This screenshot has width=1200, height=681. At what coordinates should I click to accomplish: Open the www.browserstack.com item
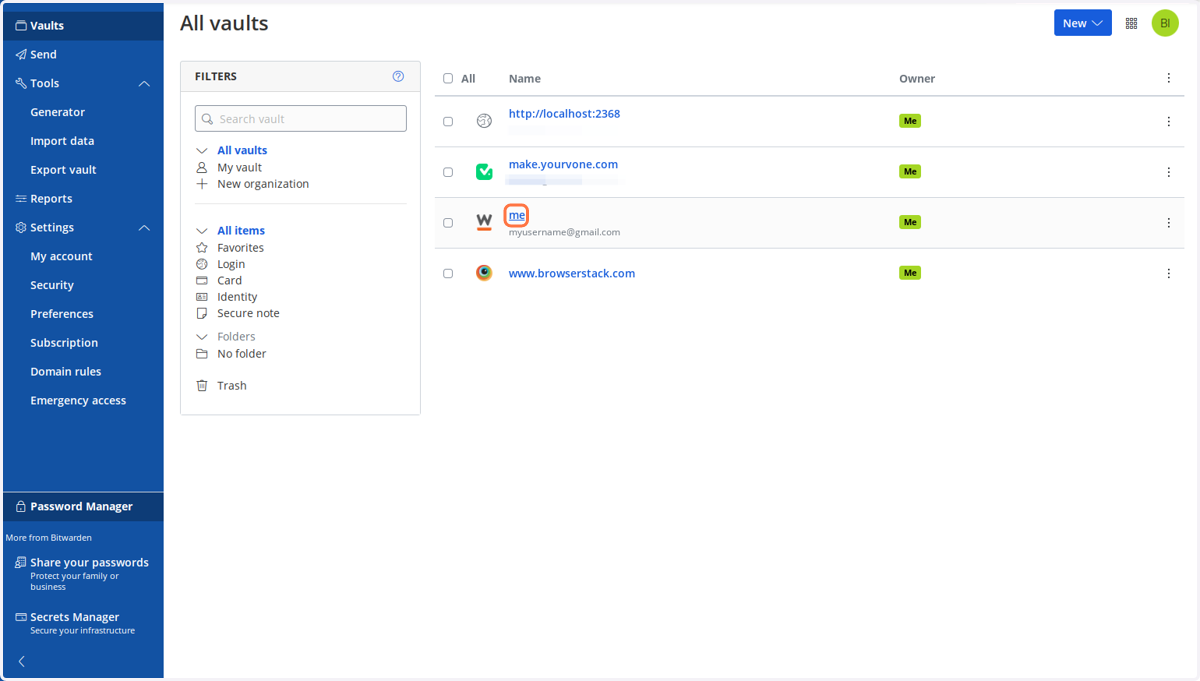click(572, 274)
